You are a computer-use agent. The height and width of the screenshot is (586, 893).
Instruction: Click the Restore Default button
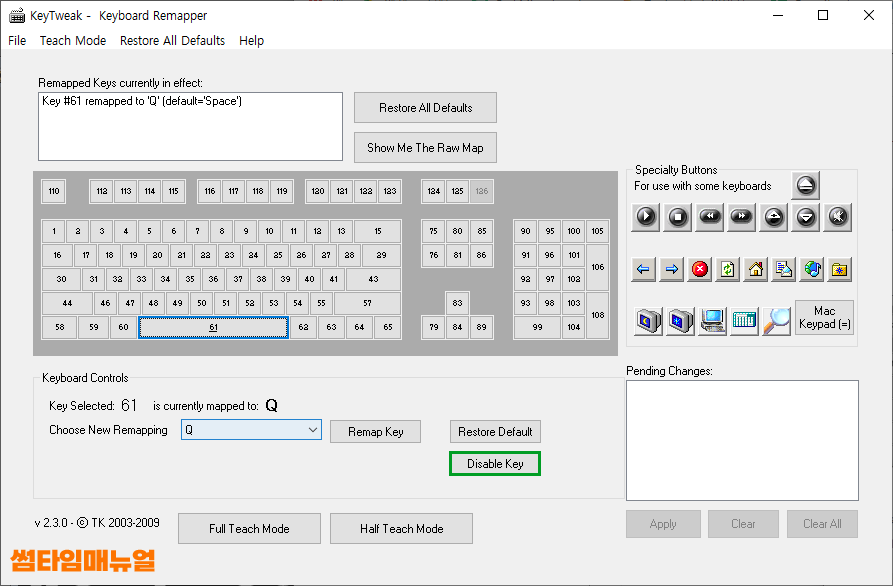(495, 432)
